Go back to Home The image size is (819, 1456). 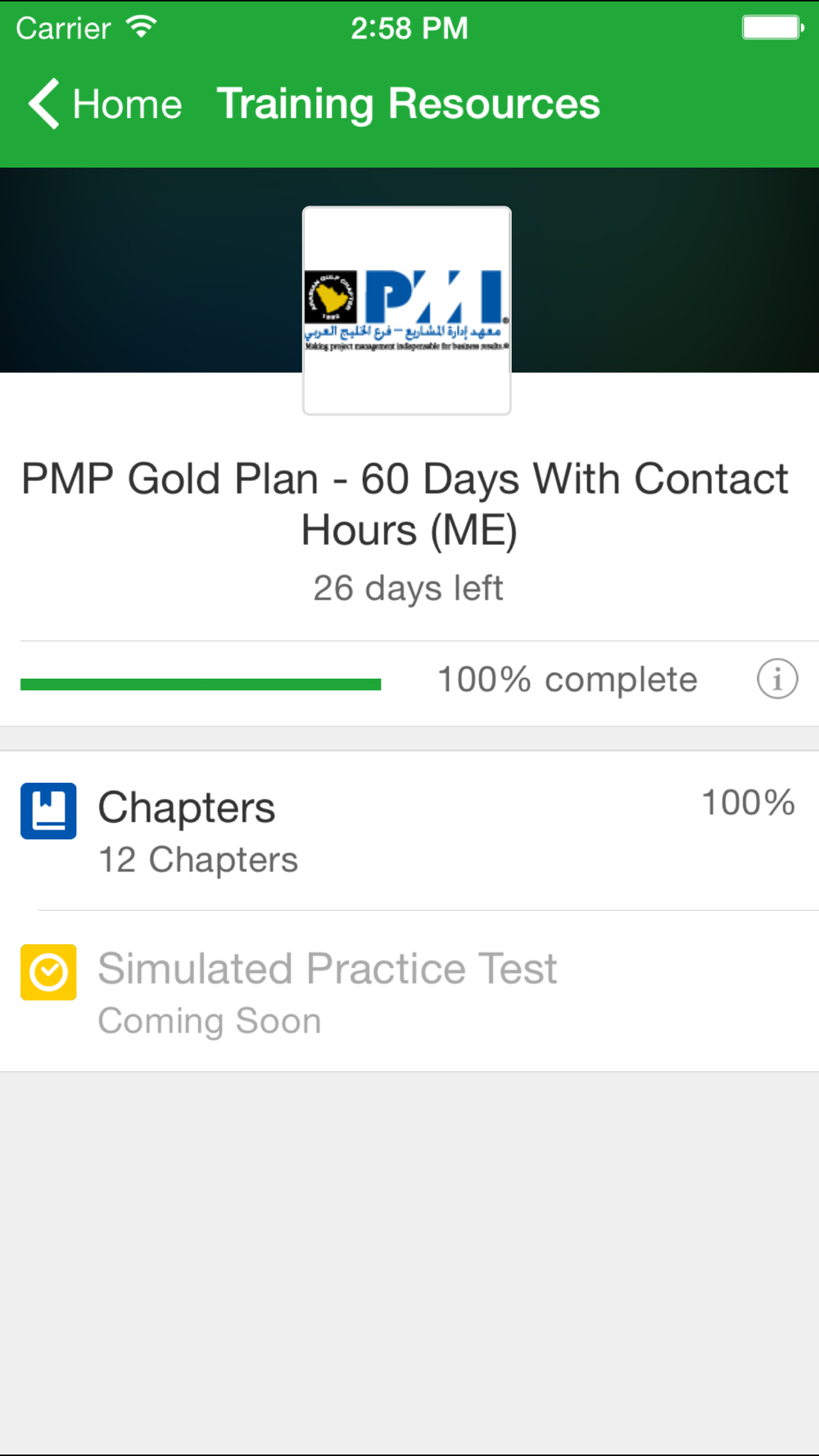coord(106,104)
